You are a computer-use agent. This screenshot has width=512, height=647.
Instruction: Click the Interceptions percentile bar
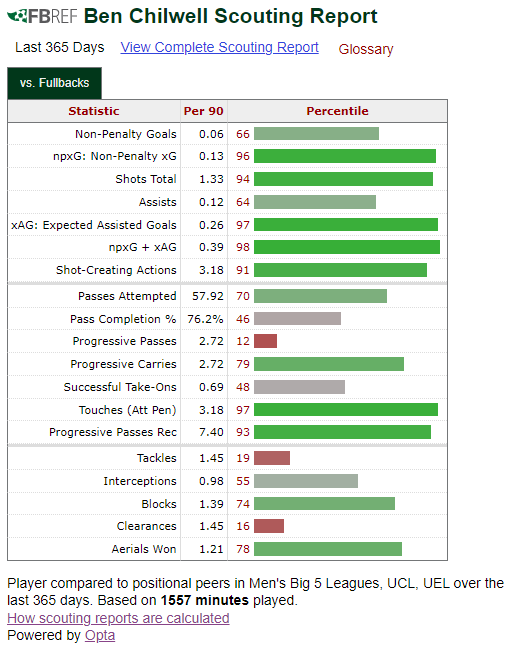[306, 481]
